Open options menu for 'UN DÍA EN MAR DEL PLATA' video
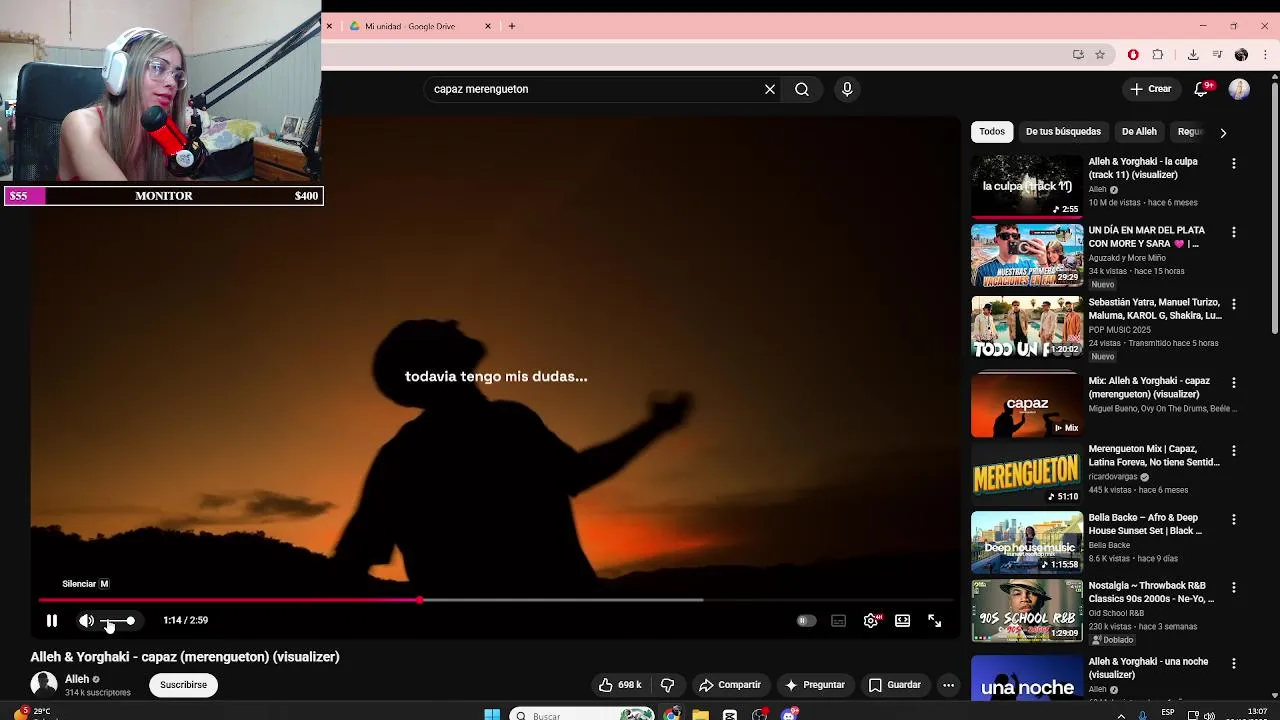The image size is (1280, 720). [x=1233, y=232]
